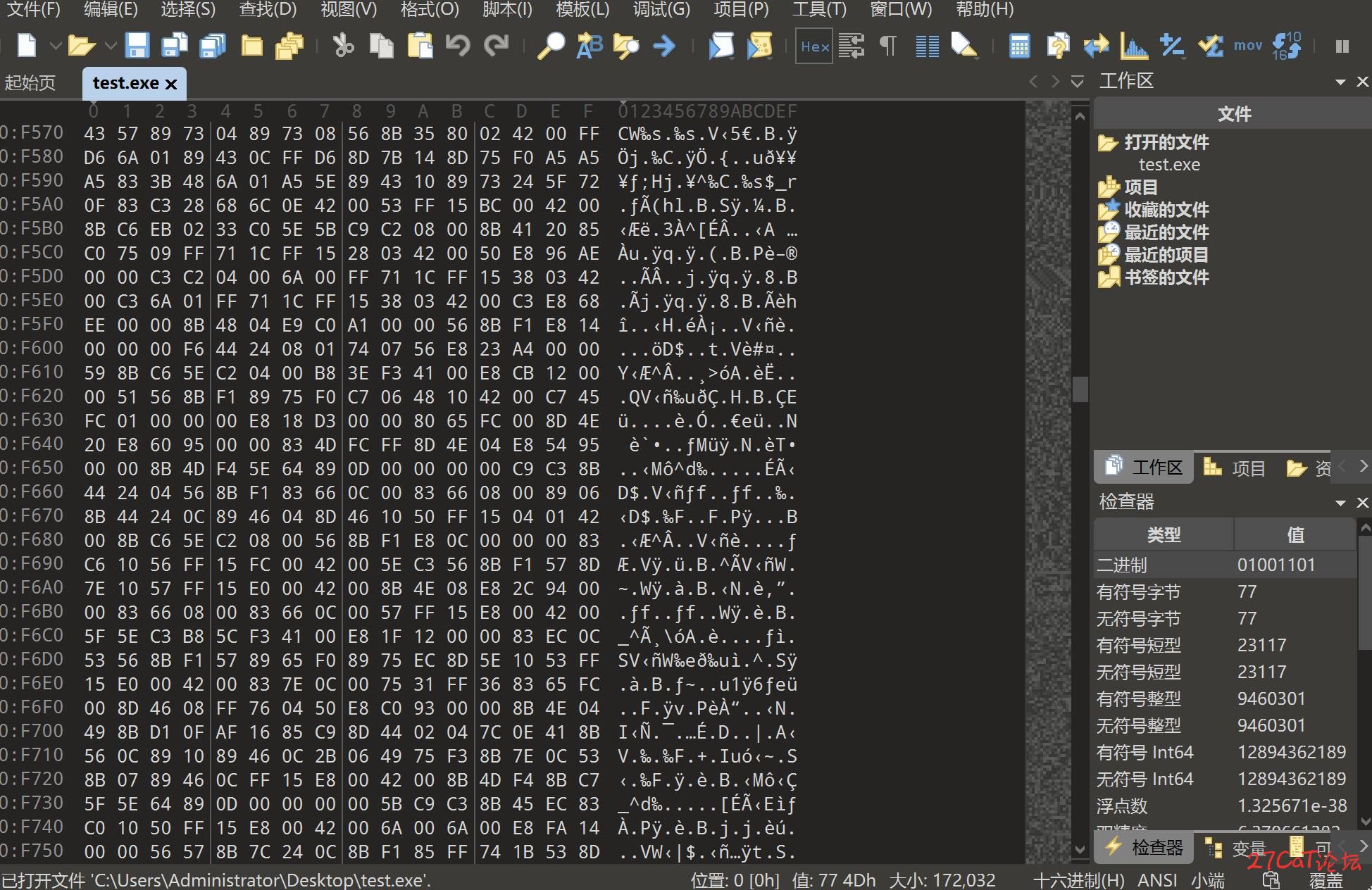This screenshot has height=890, width=1372.
Task: Click the Paste clipboard icon
Action: (x=420, y=46)
